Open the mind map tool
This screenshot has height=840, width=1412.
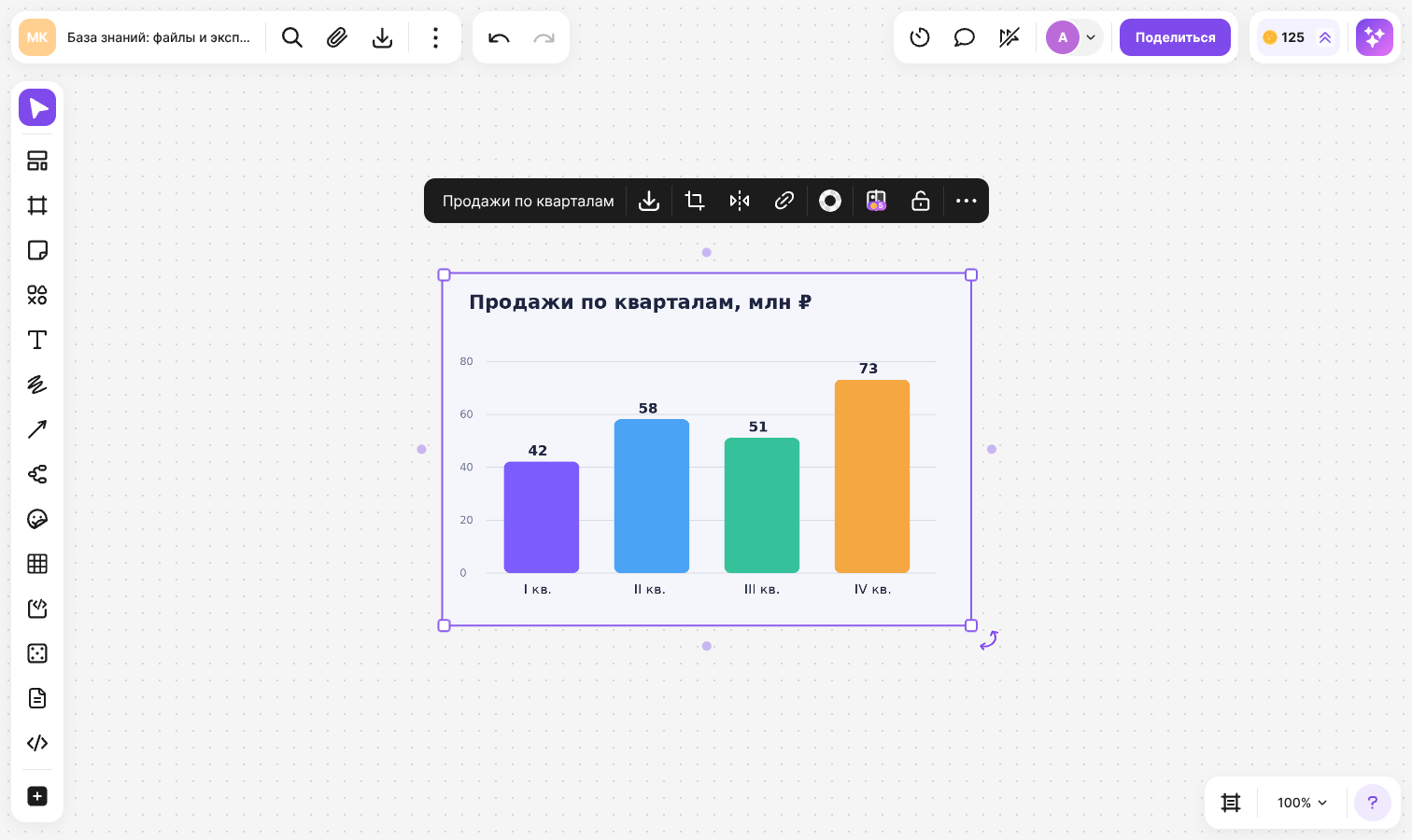[x=37, y=474]
